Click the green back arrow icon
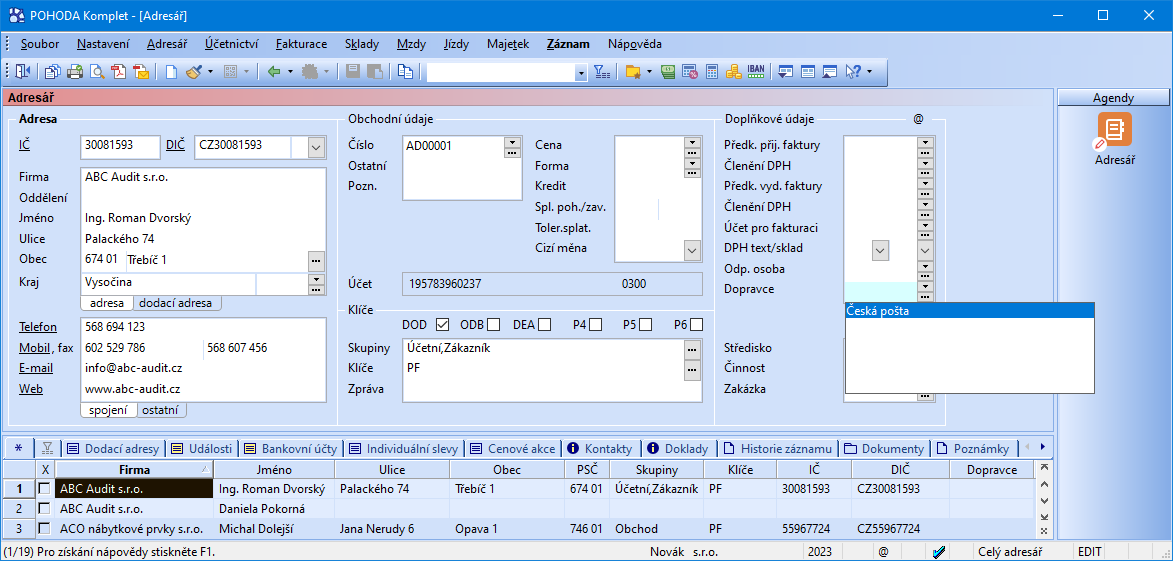Image resolution: width=1173 pixels, height=561 pixels. pyautogui.click(x=275, y=72)
